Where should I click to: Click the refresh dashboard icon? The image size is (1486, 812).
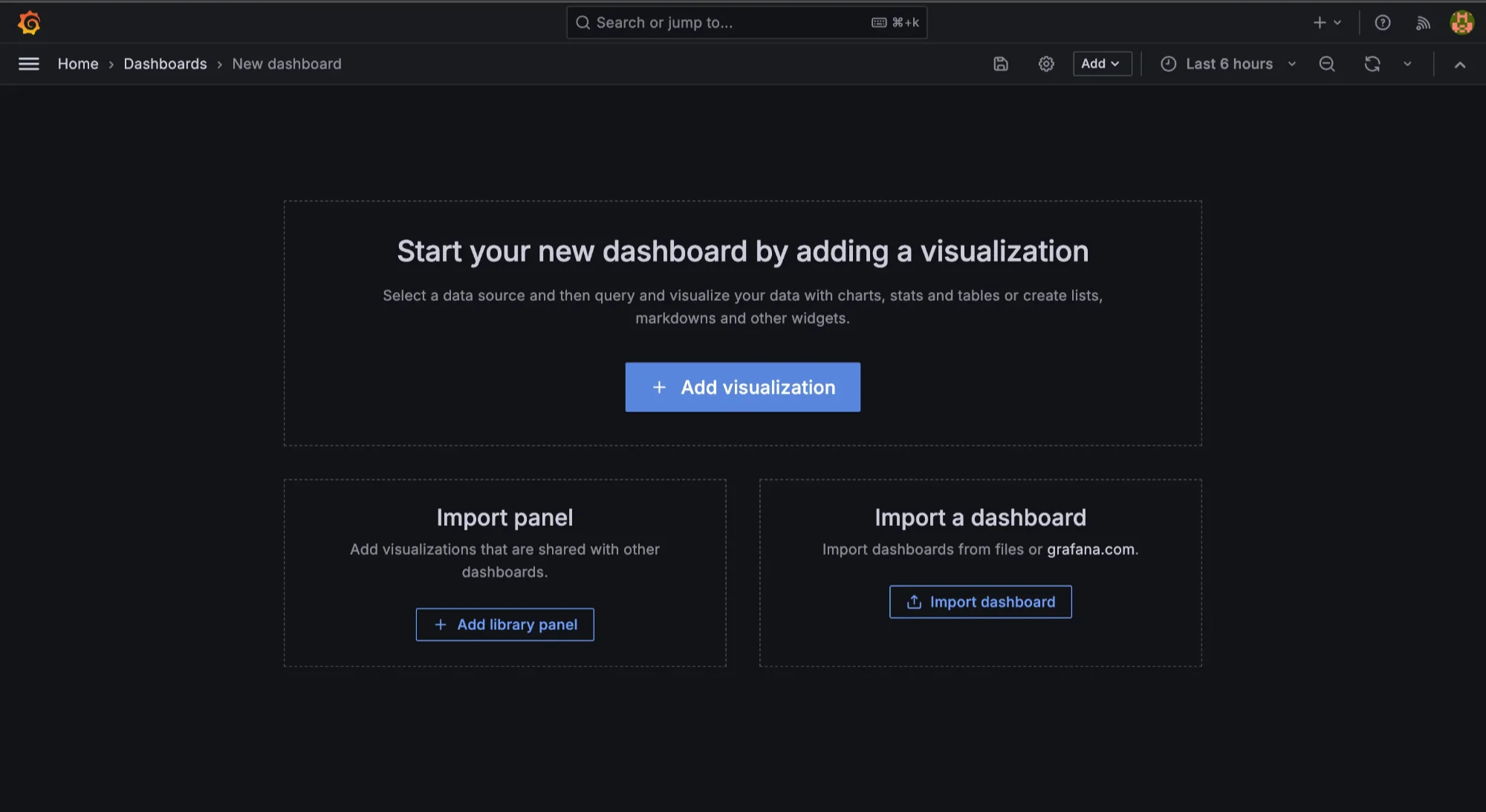coord(1372,64)
